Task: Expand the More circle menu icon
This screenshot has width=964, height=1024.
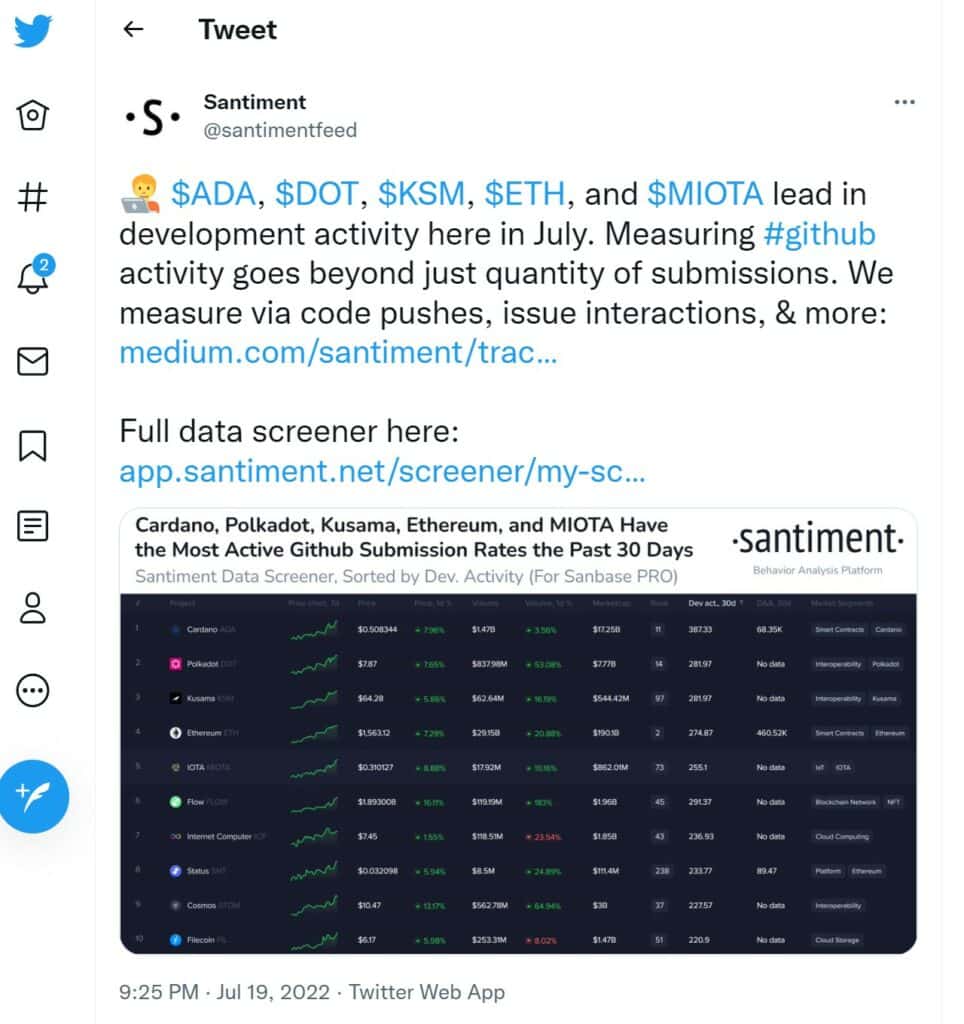Action: 33,689
